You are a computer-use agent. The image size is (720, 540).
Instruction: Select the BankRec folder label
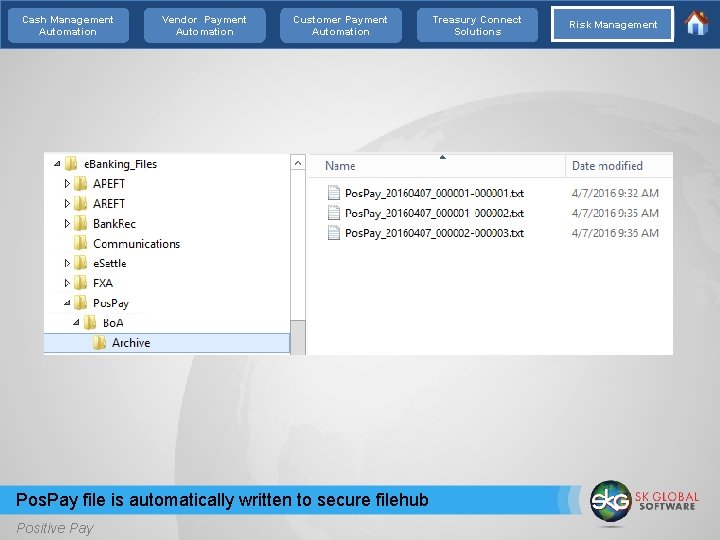114,224
